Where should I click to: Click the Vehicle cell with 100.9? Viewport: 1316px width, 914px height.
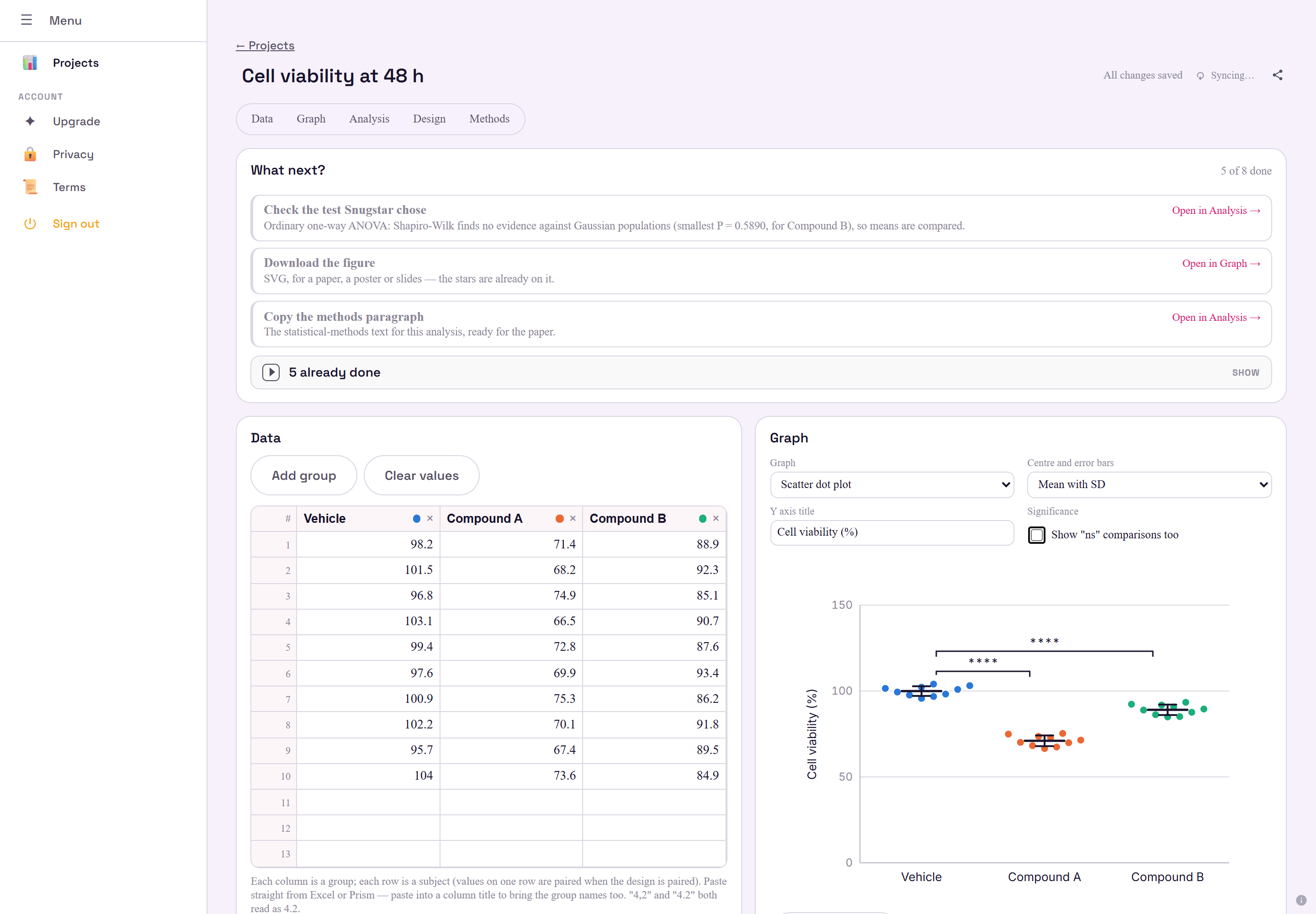pyautogui.click(x=368, y=699)
